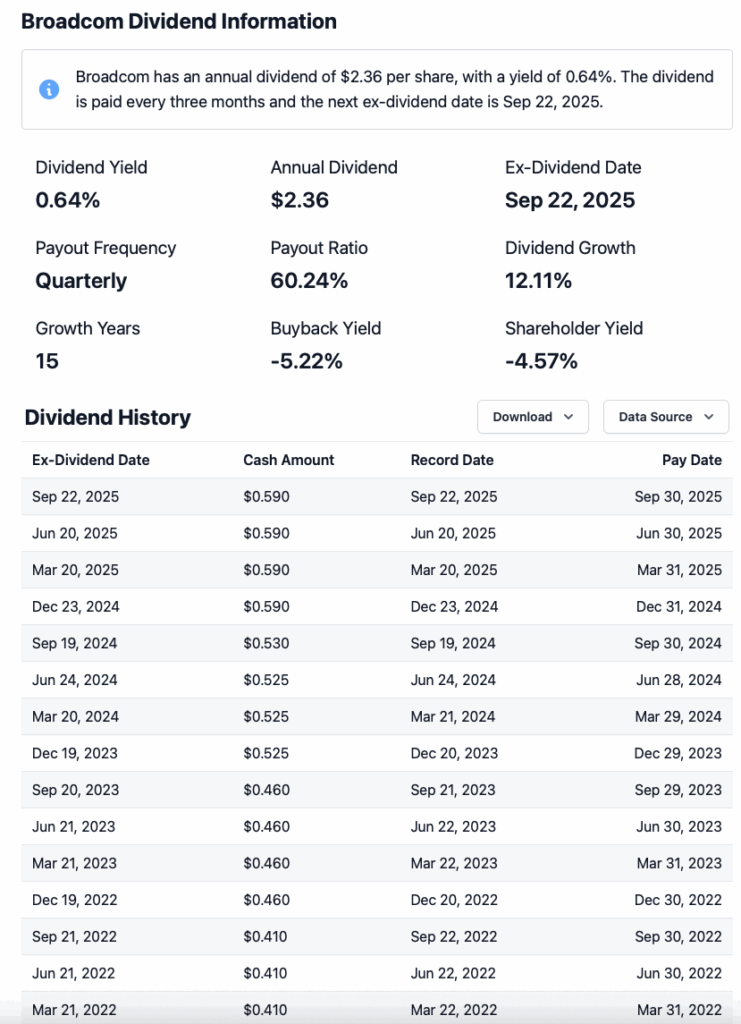Click the Buyback Yield -5.22% value
Viewport: 741px width, 1024px height.
coord(307,361)
